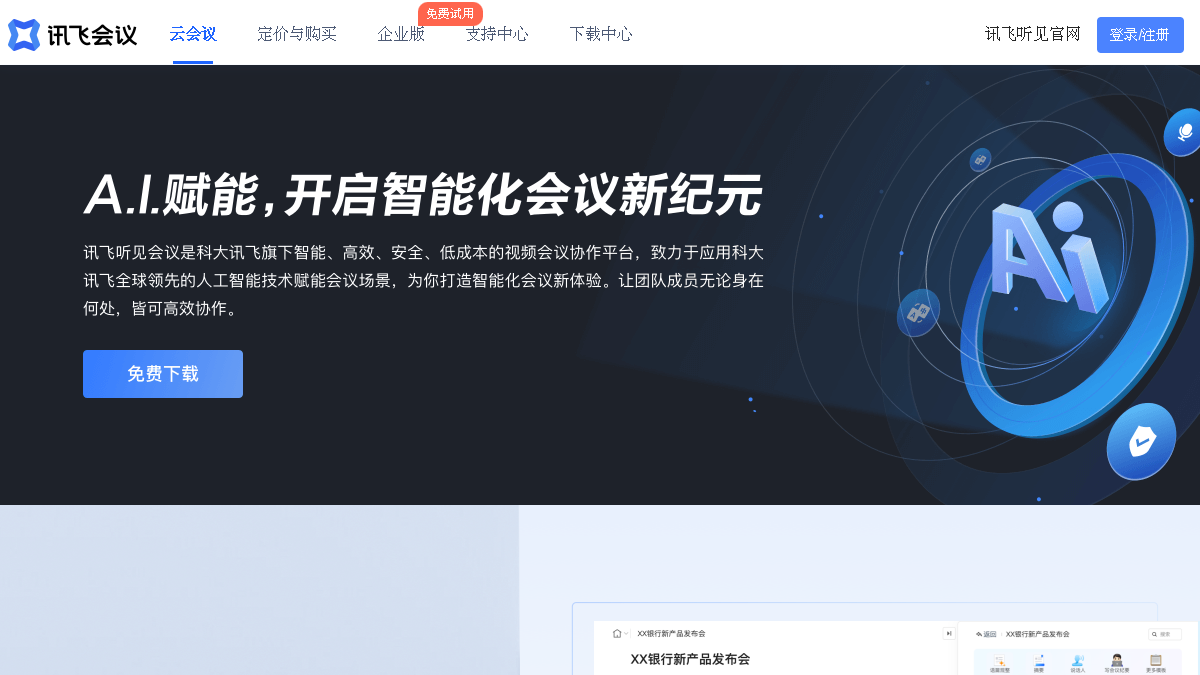The width and height of the screenshot is (1200, 675).
Task: Select the 云会议 navigation tab
Action: 193,34
